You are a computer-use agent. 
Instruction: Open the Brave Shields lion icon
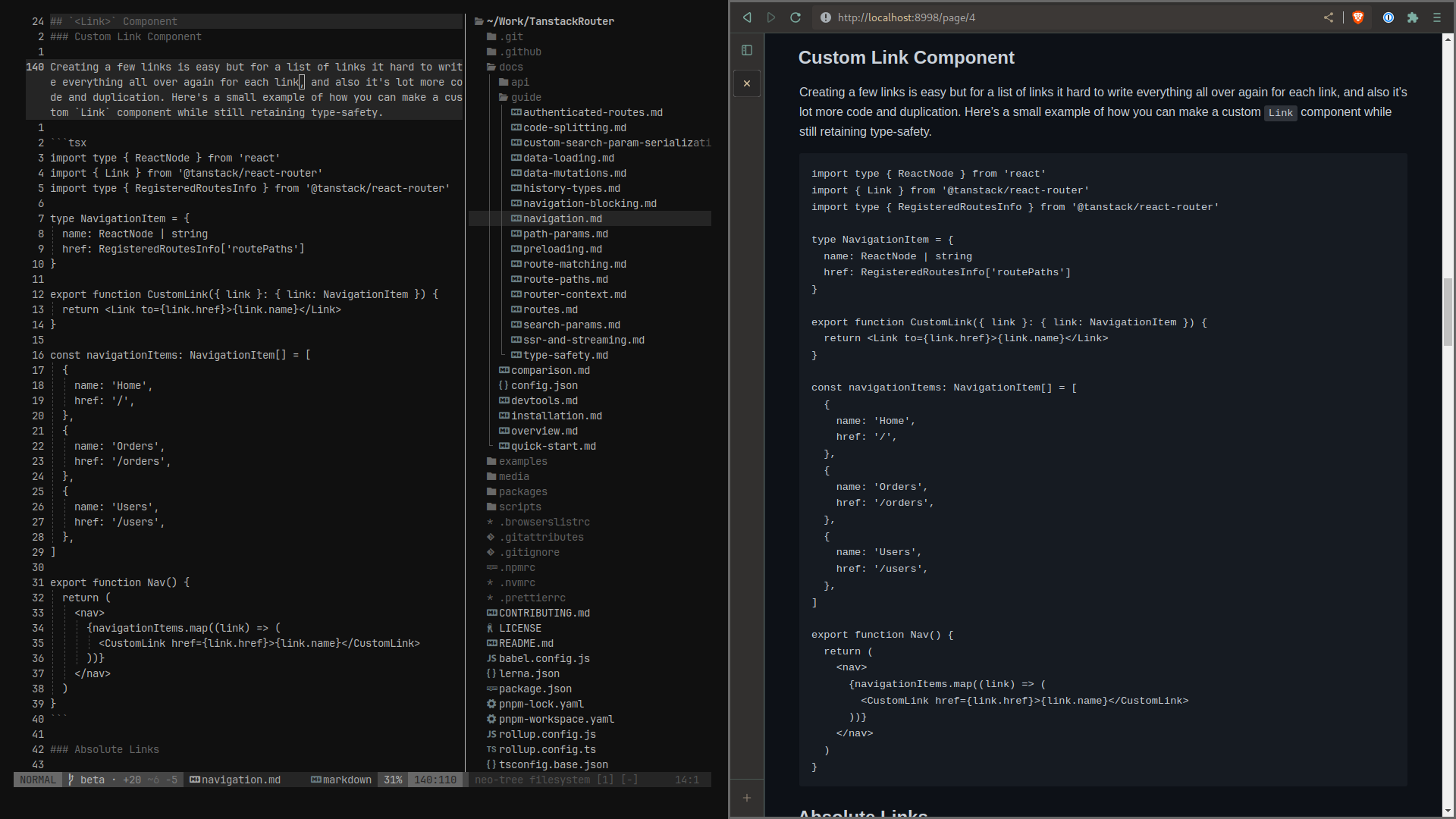pos(1358,17)
